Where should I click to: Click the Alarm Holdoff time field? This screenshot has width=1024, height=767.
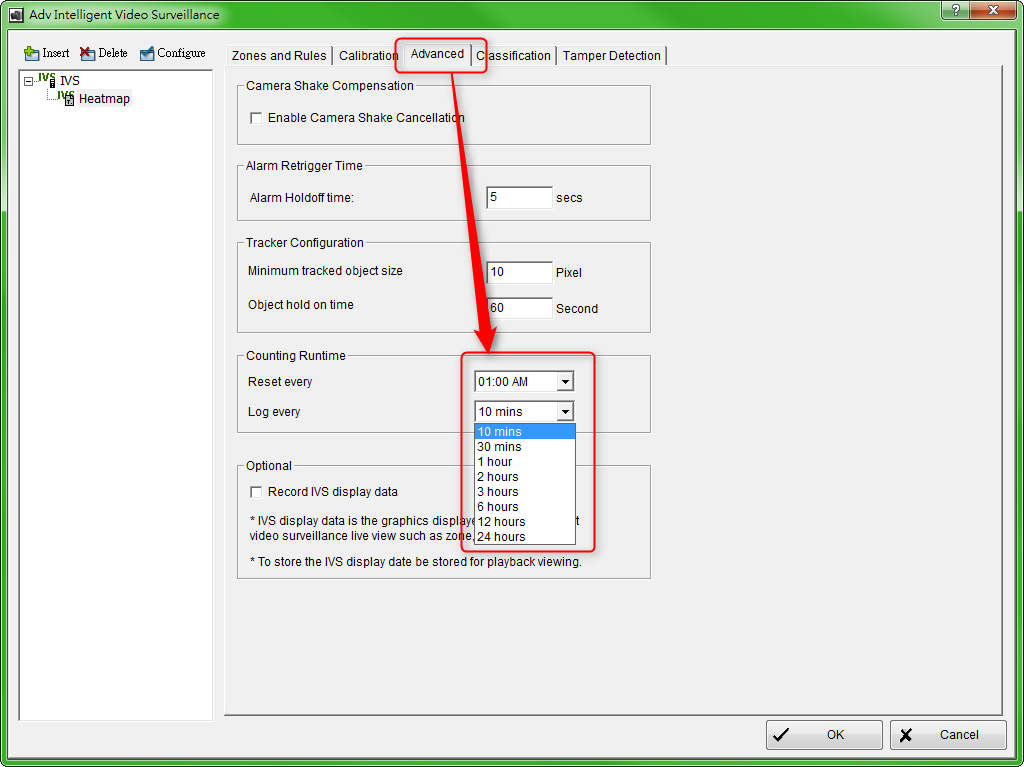pos(519,198)
